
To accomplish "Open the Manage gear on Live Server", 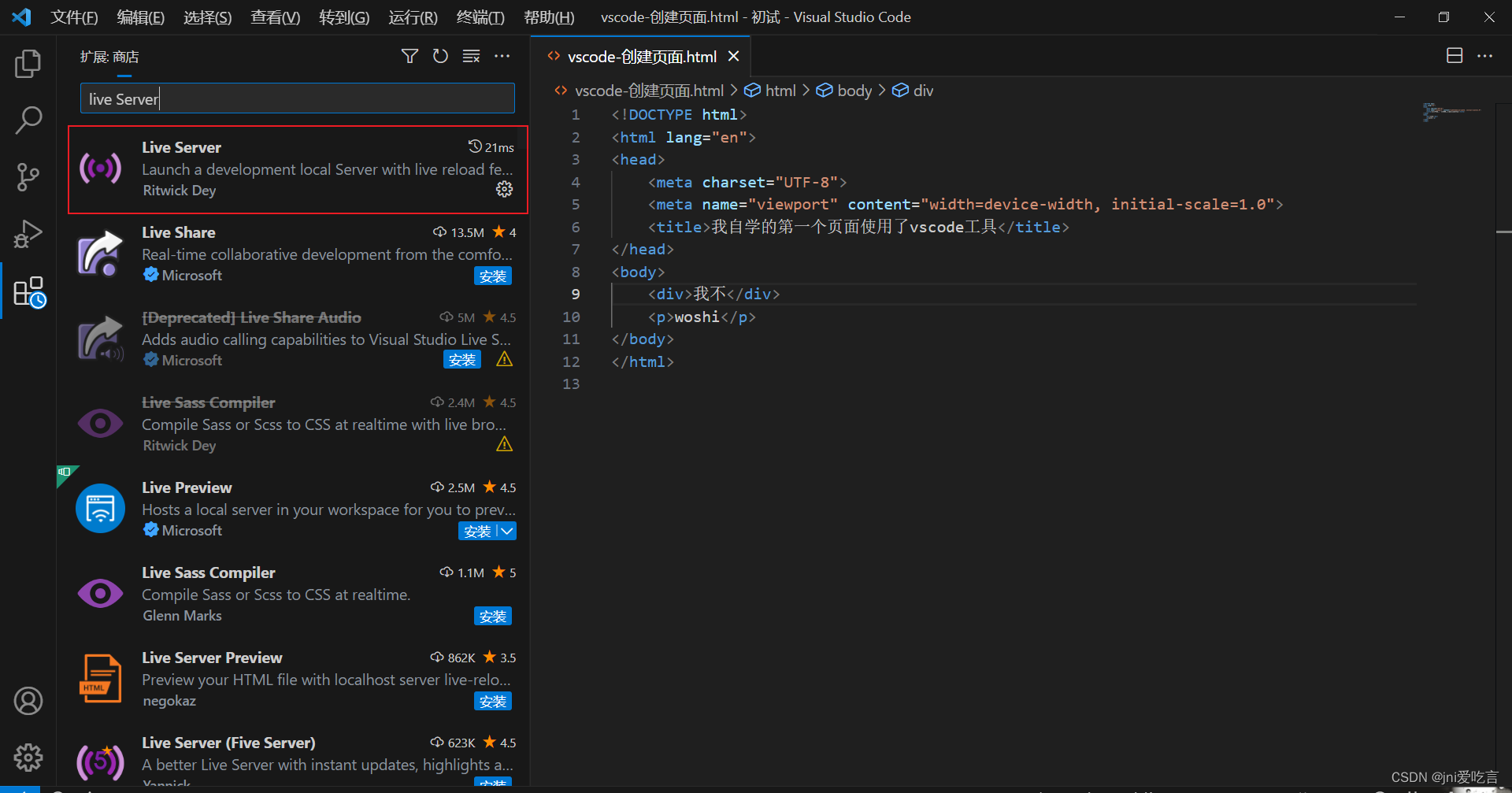I will click(504, 189).
